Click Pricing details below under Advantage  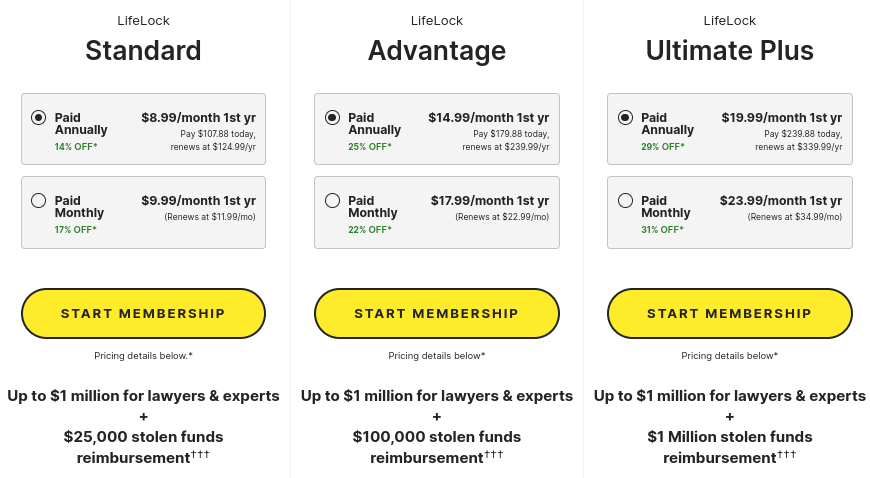tap(437, 356)
